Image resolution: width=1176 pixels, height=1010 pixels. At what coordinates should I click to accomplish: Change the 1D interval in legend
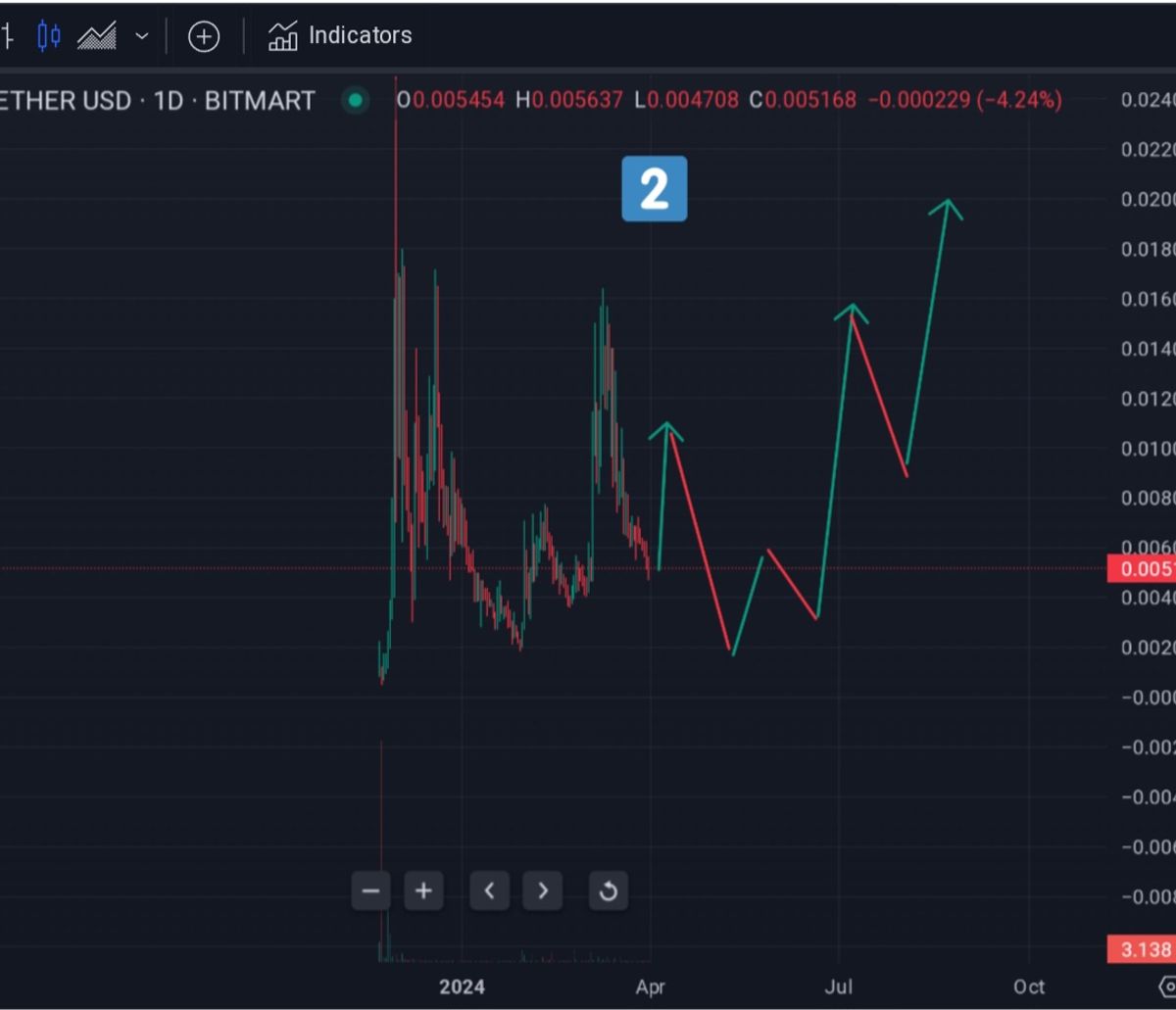[x=169, y=100]
